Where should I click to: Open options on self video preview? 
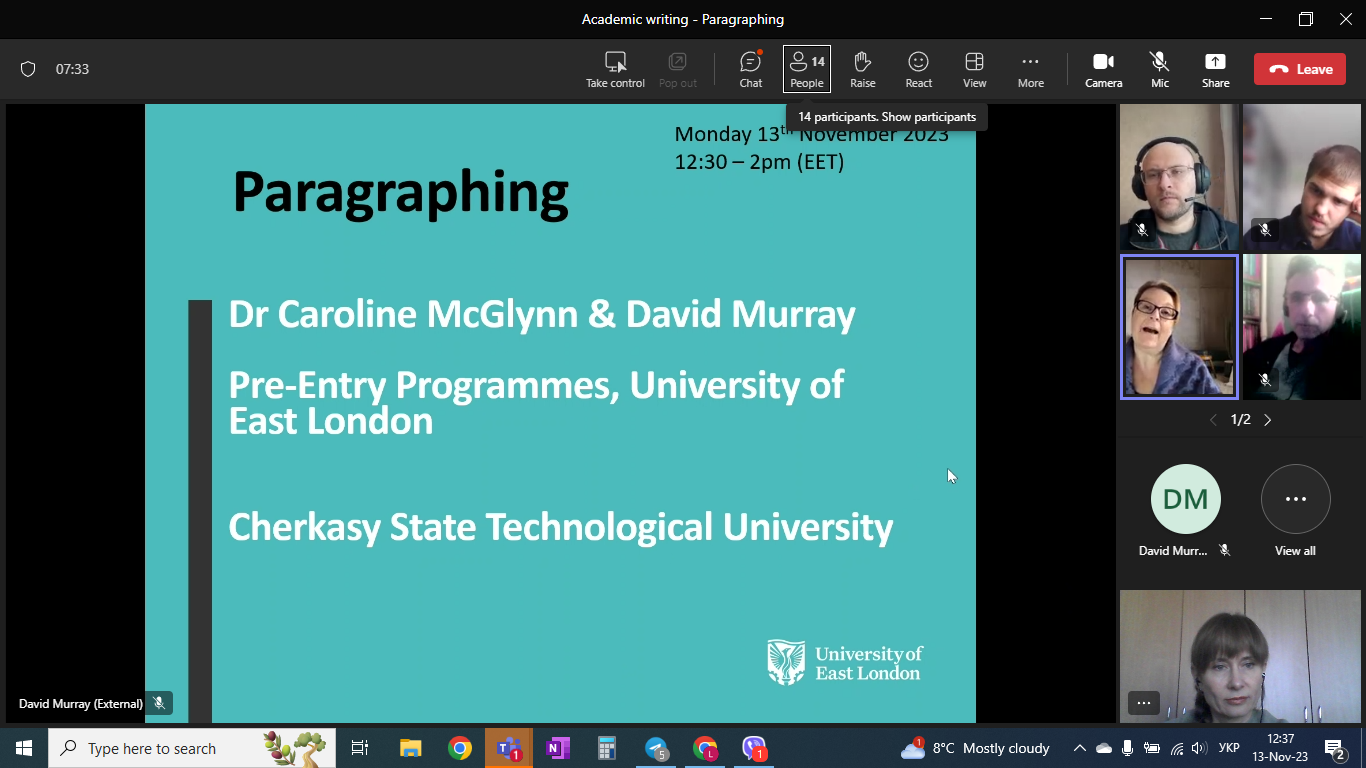coord(1144,703)
